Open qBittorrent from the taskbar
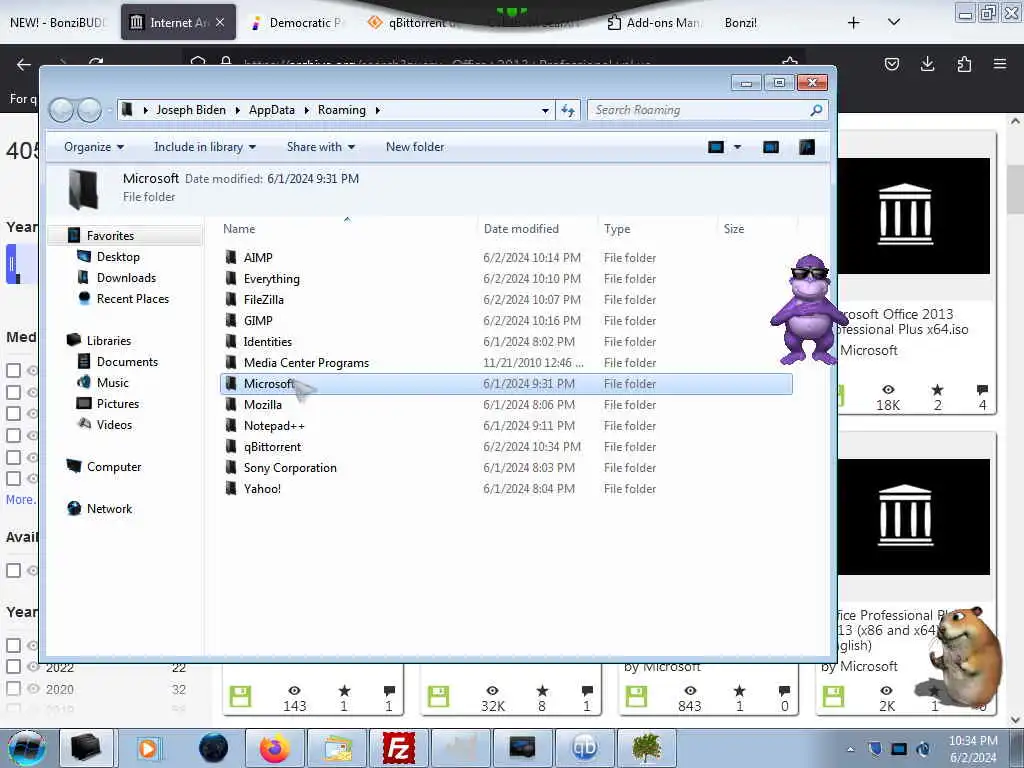 pos(584,748)
